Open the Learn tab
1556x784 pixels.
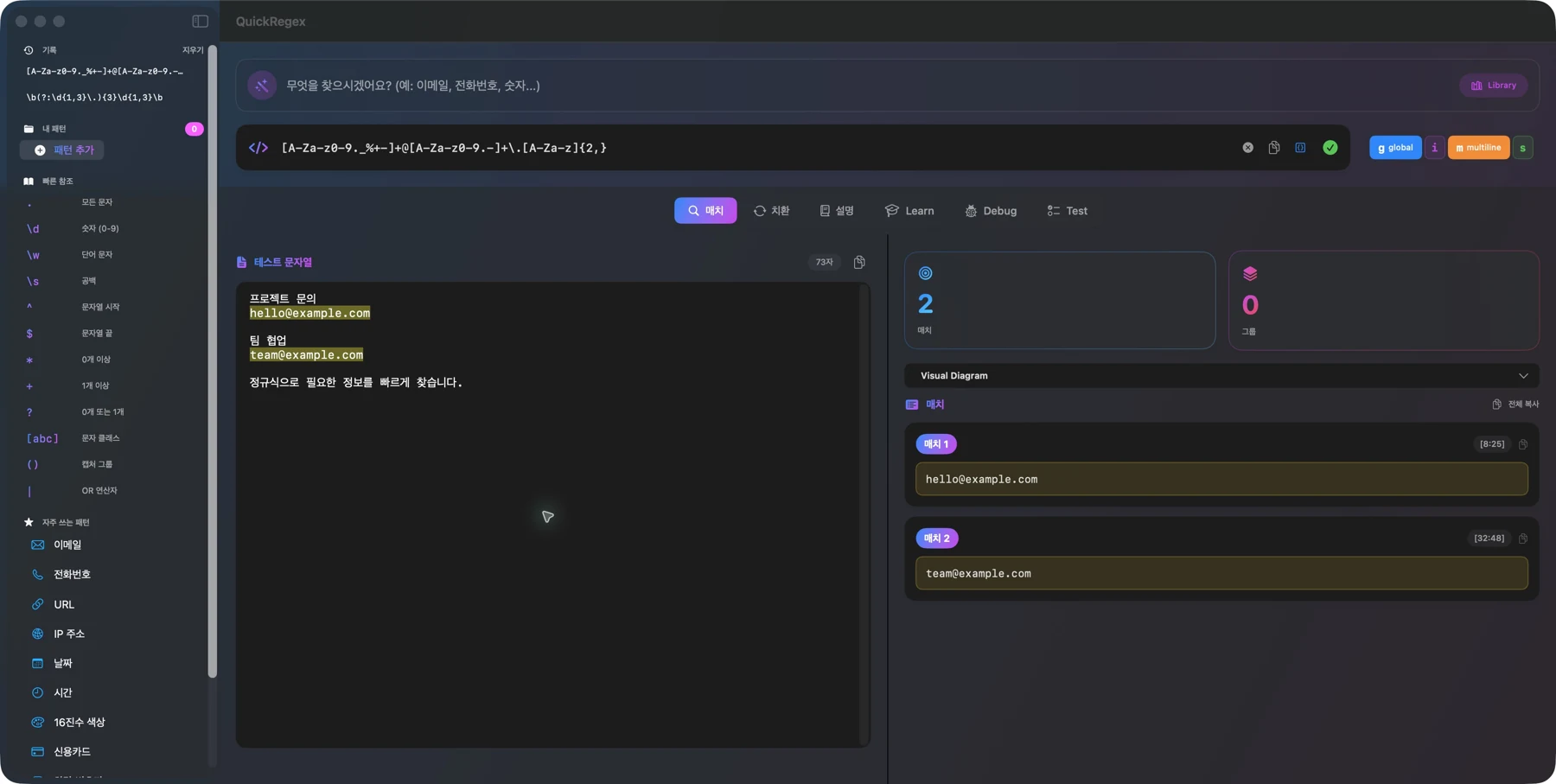coord(909,211)
